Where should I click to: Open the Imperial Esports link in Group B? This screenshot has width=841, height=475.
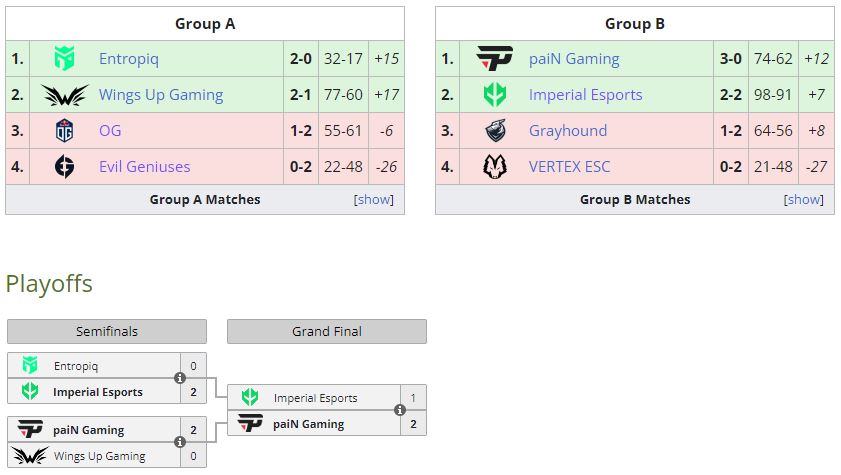tap(586, 95)
